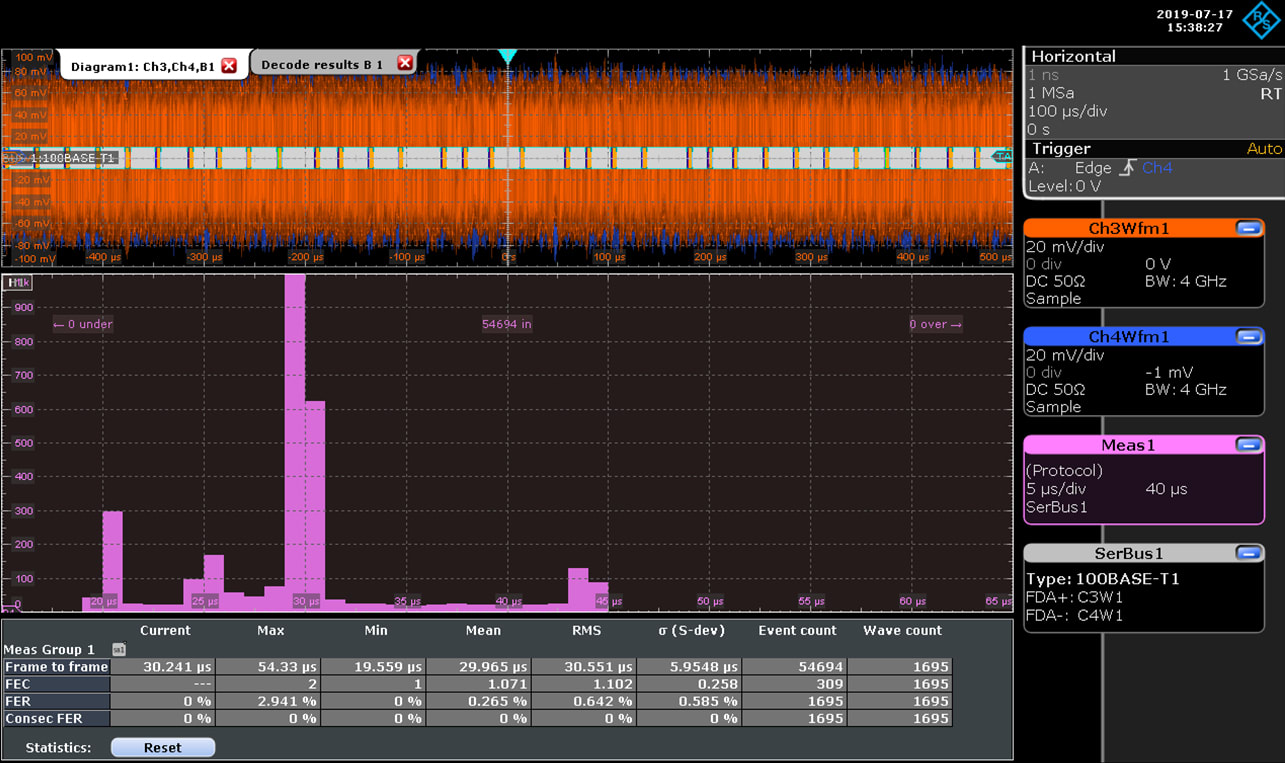Click the 40 µs value in Meas1
The height and width of the screenshot is (763, 1285).
point(1166,489)
